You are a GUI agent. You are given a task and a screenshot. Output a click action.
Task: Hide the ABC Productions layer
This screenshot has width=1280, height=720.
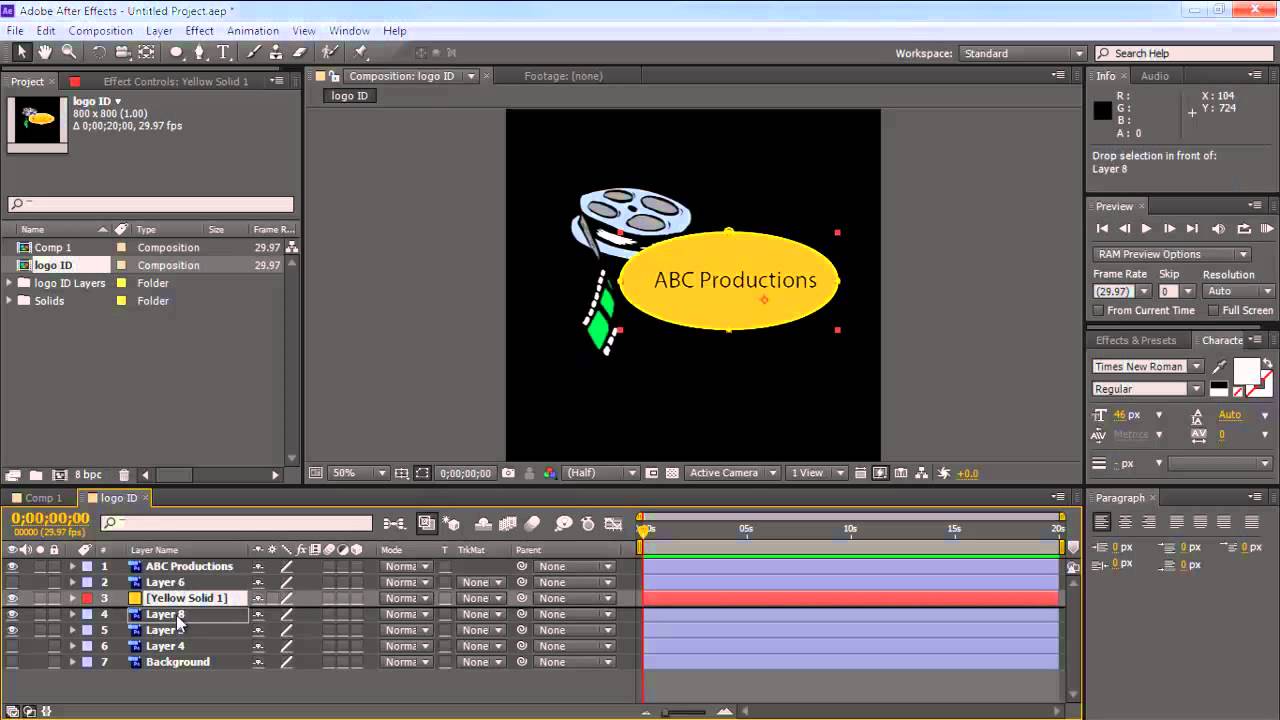click(x=13, y=566)
